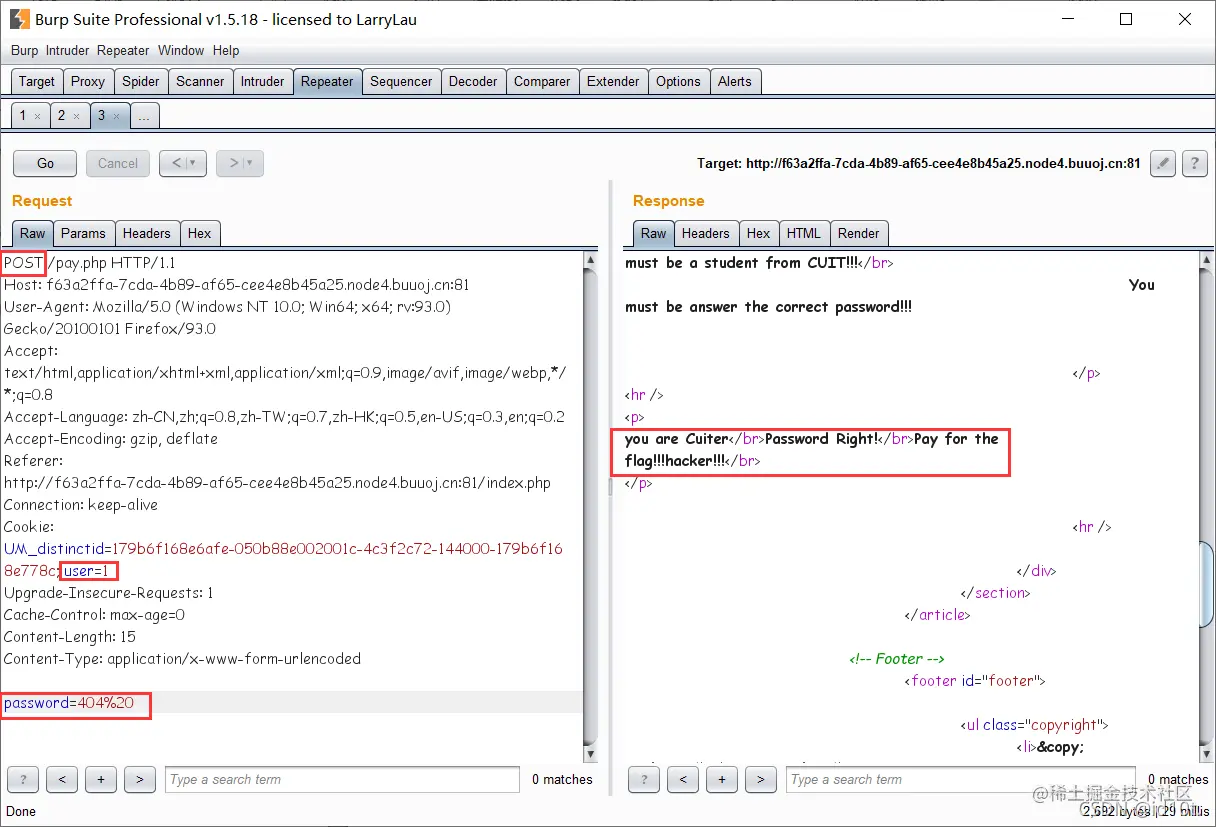Click the request pane scroll up arrow
Screen dimensions: 1216x827
[590, 259]
